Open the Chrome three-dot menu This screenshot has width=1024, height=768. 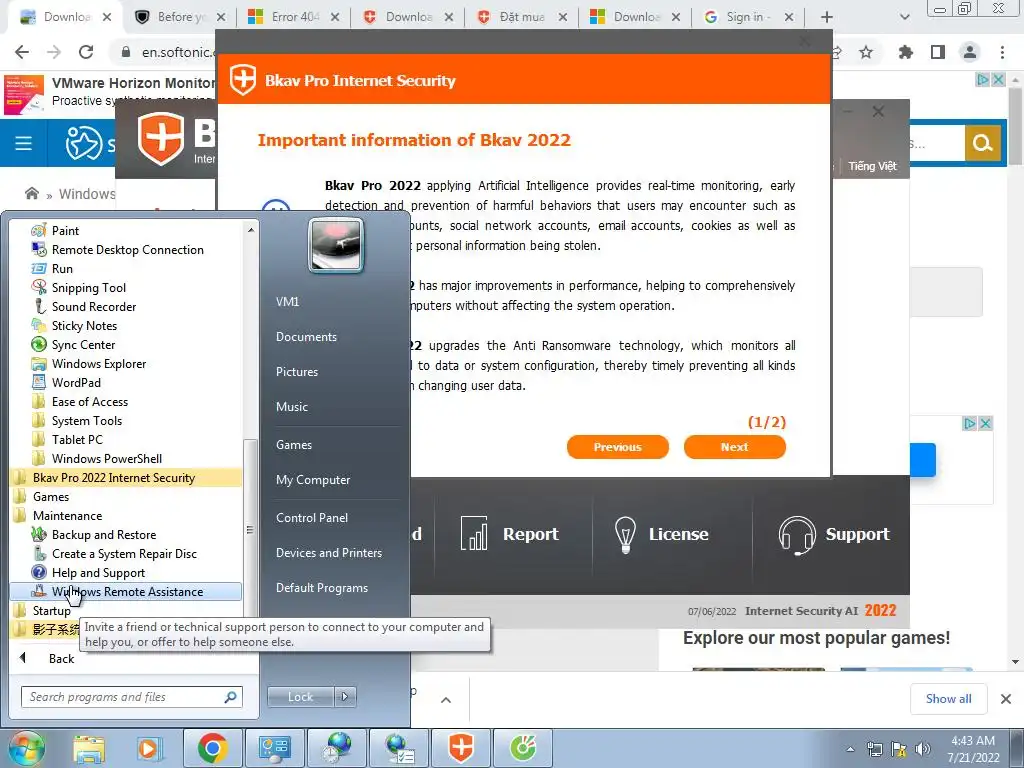pyautogui.click(x=1002, y=52)
